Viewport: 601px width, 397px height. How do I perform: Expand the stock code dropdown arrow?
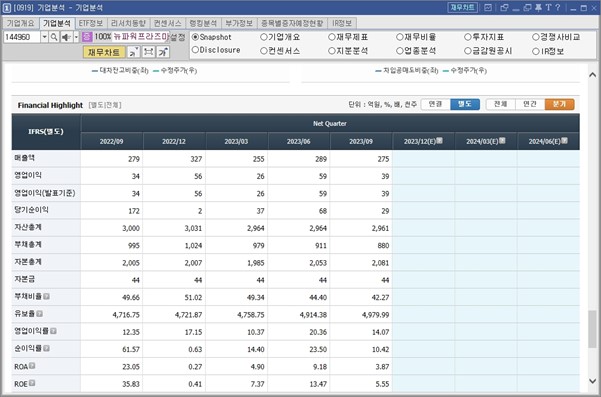click(x=44, y=37)
